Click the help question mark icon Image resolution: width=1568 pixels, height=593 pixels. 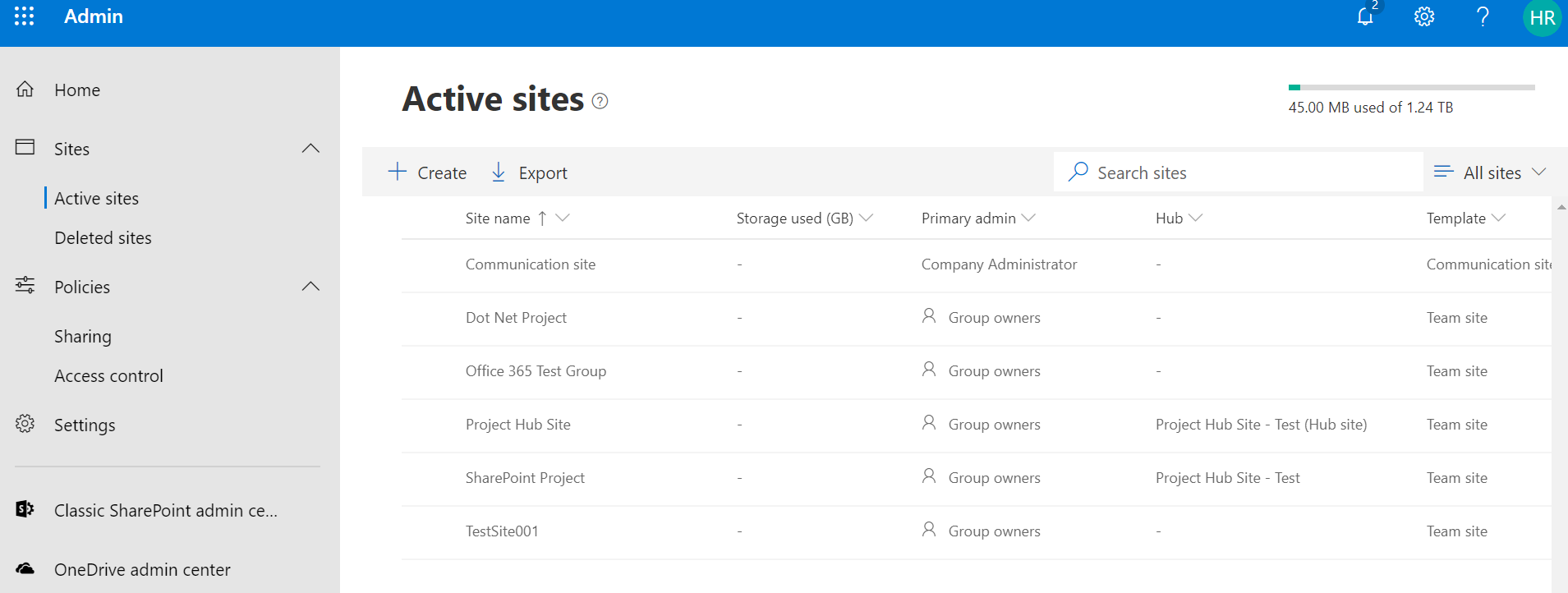pyautogui.click(x=1483, y=16)
